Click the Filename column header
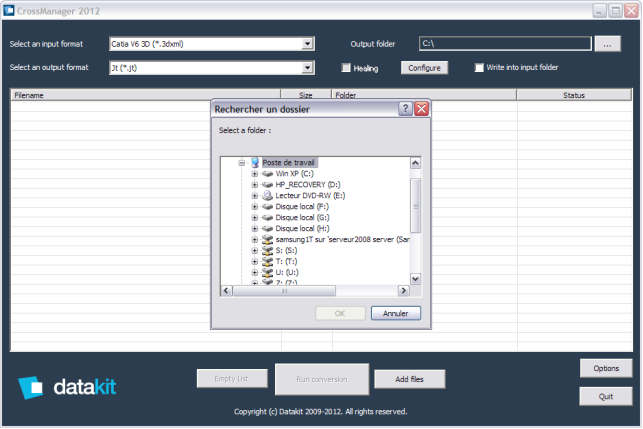This screenshot has width=643, height=429. 146,95
